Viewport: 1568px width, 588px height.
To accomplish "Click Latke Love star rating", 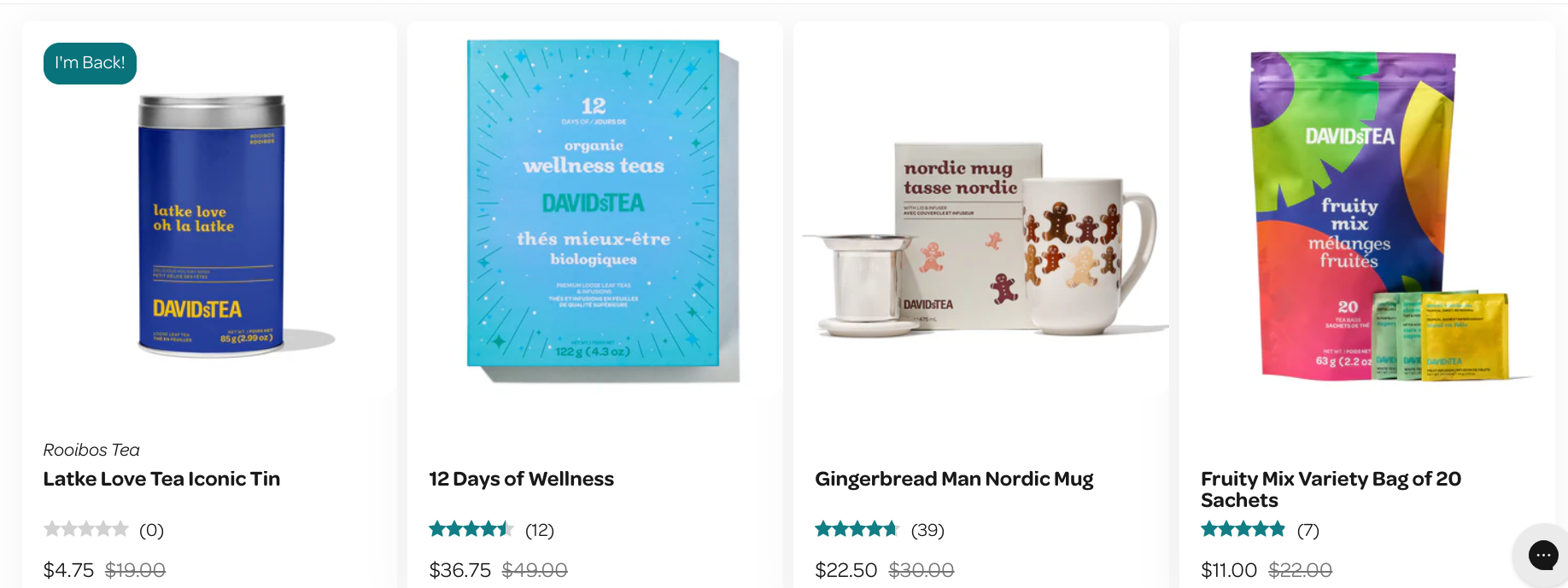I will click(85, 529).
